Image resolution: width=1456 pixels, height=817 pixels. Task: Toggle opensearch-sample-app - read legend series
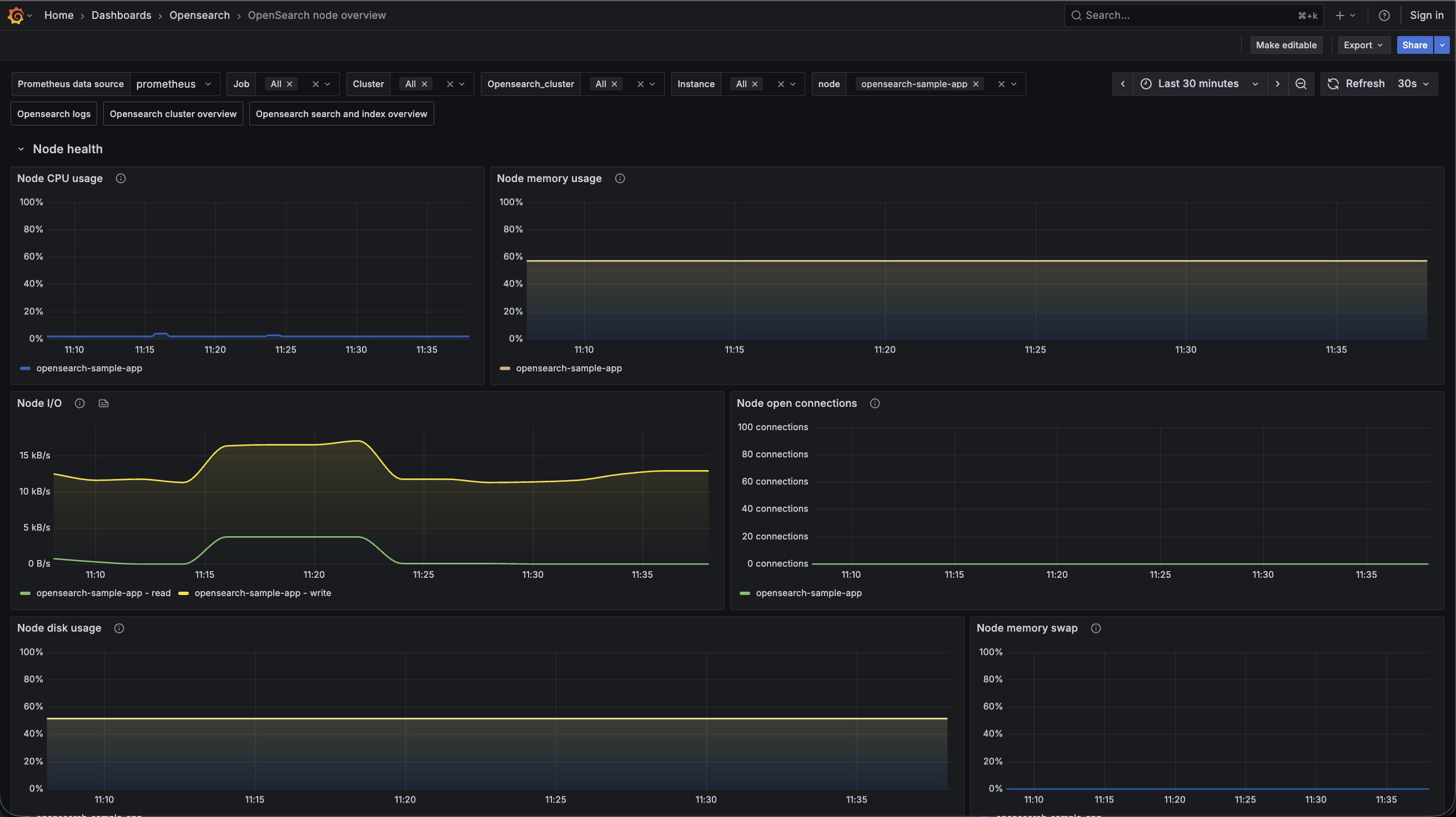click(x=103, y=593)
